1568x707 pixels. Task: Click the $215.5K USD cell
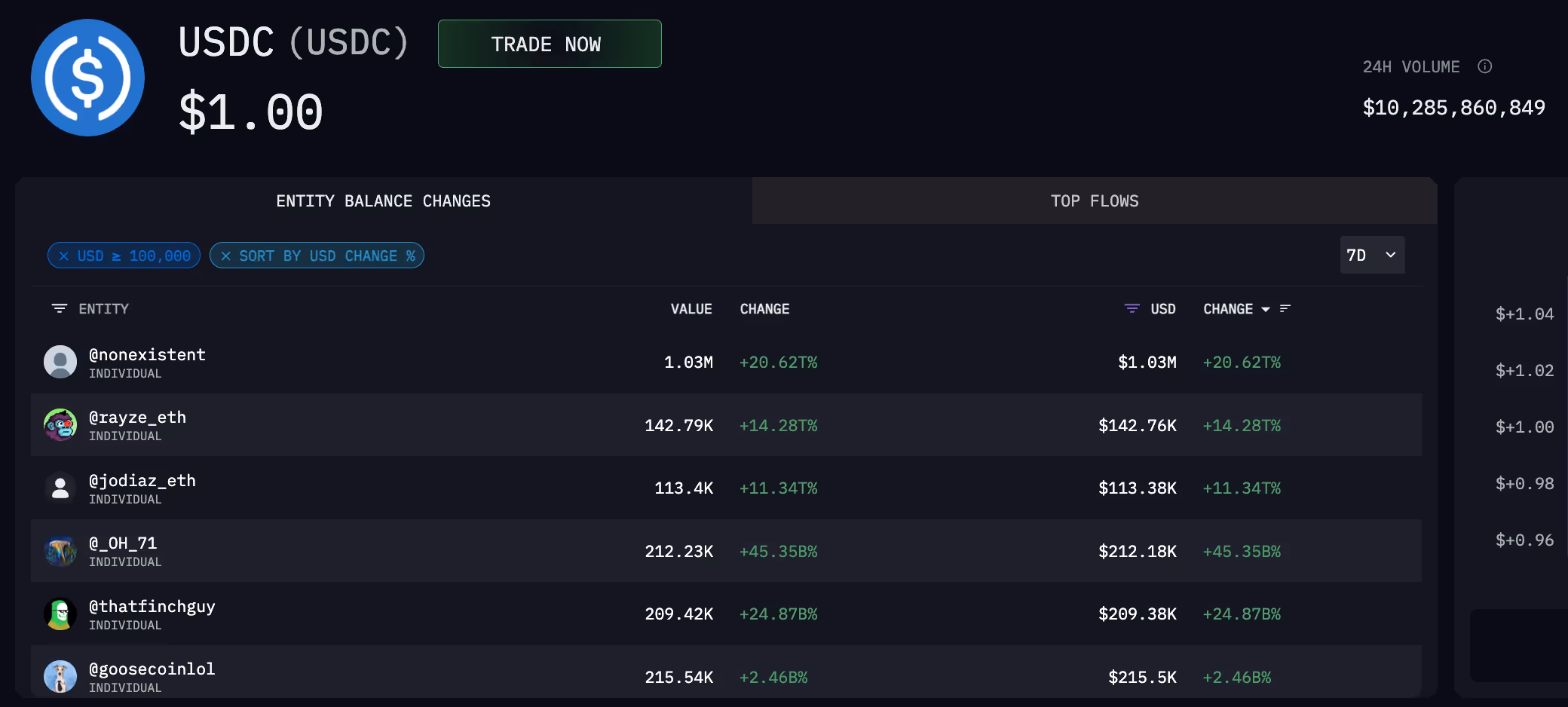(1142, 678)
